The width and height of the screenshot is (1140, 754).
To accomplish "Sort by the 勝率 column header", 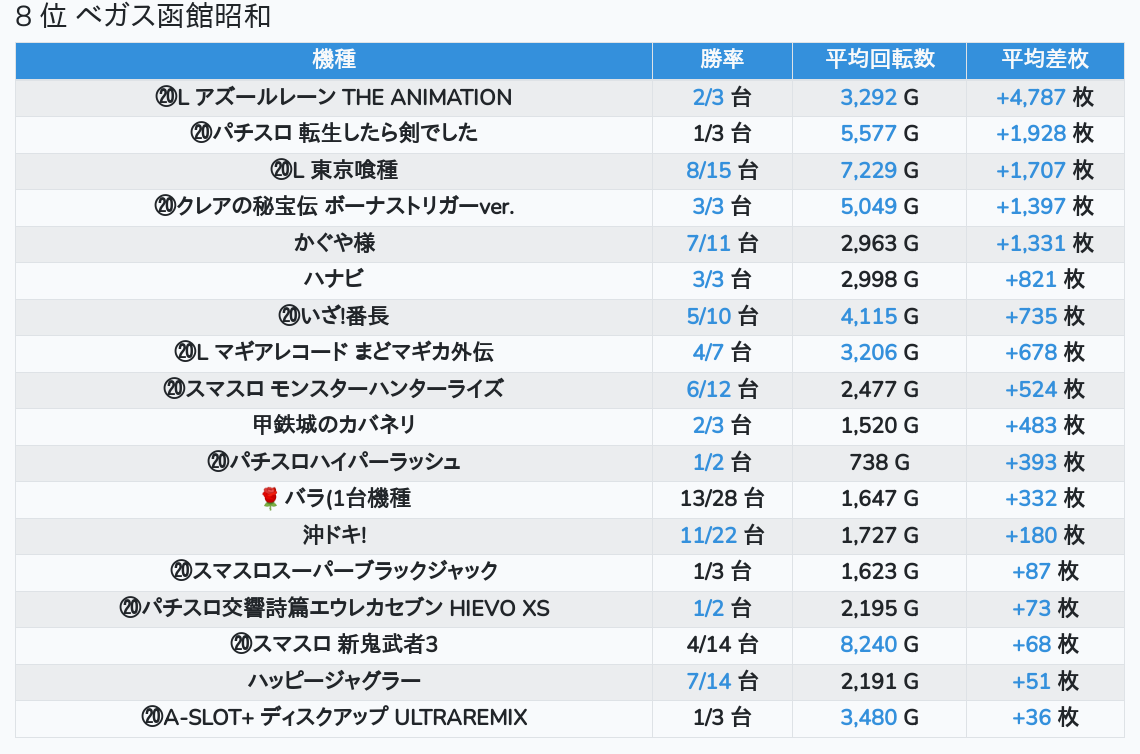I will (x=722, y=60).
